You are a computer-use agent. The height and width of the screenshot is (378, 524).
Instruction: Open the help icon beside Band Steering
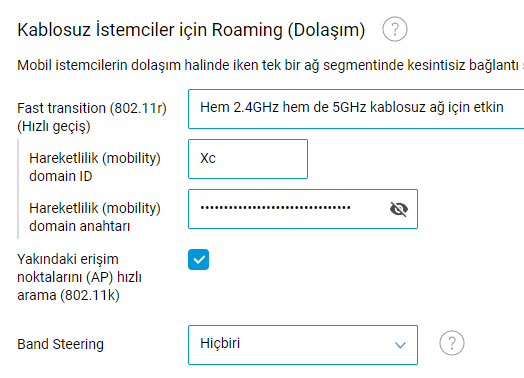pos(451,343)
